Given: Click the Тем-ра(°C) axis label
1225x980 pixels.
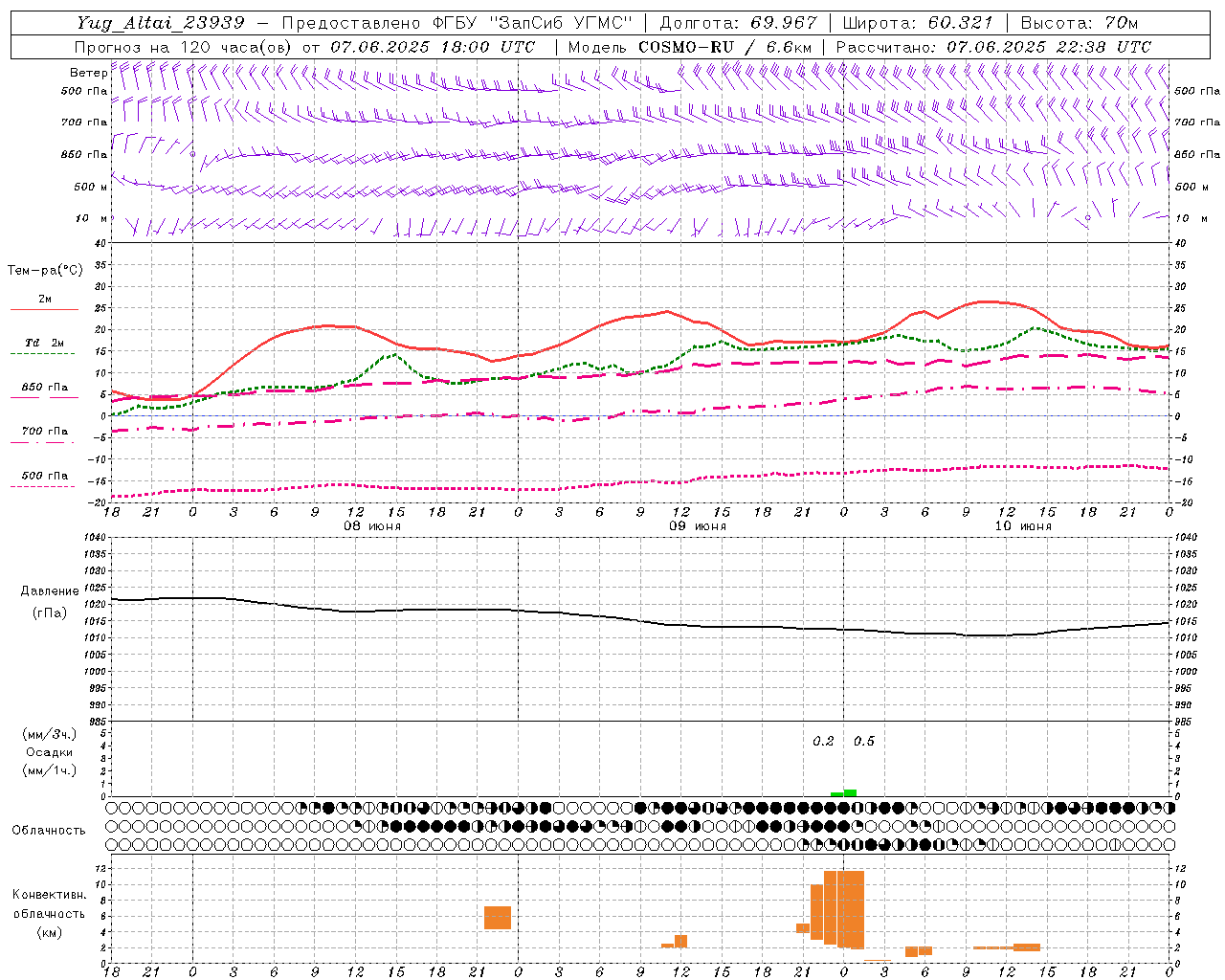Looking at the screenshot, I should (x=45, y=271).
